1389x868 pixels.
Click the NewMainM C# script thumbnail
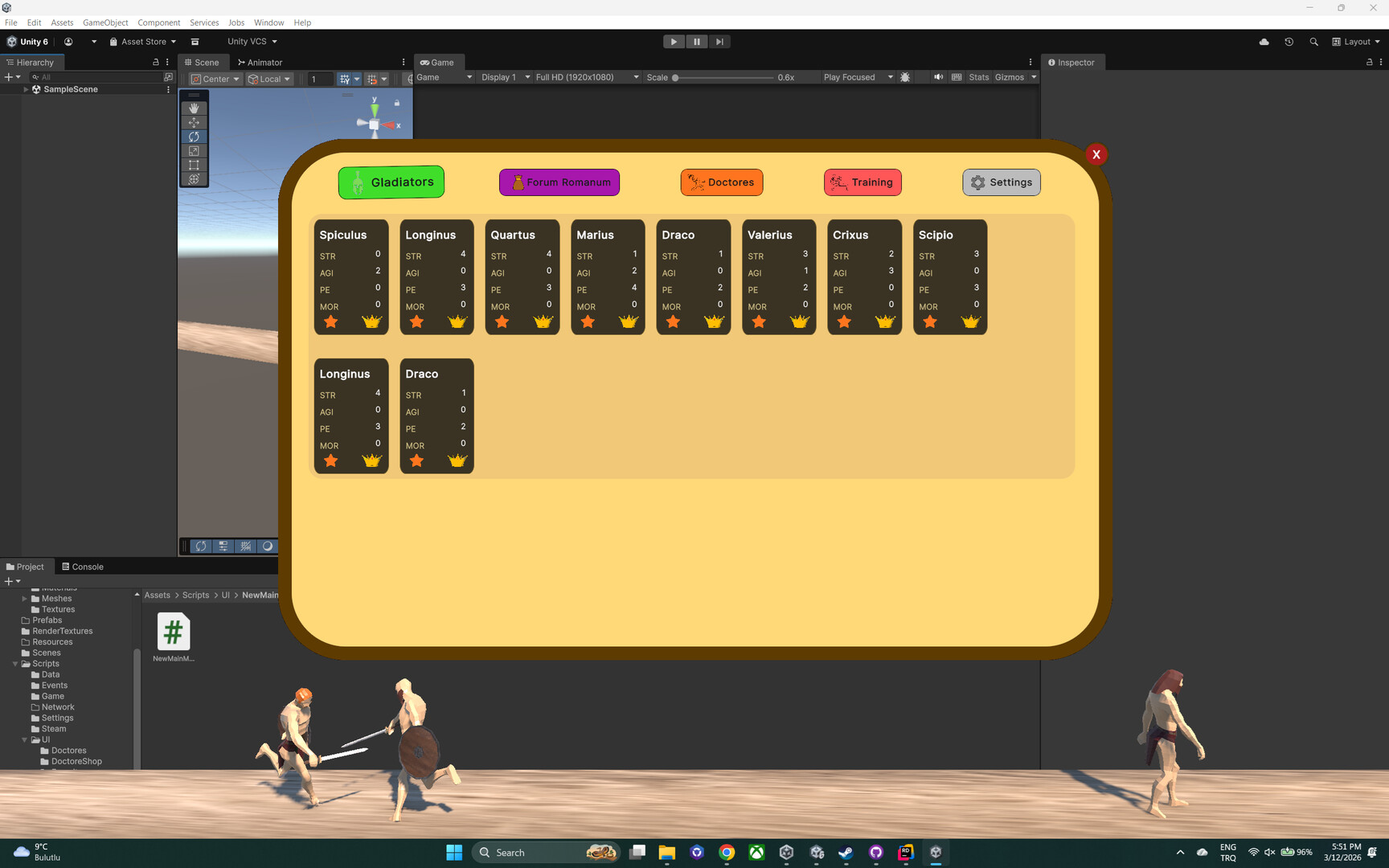tap(173, 632)
